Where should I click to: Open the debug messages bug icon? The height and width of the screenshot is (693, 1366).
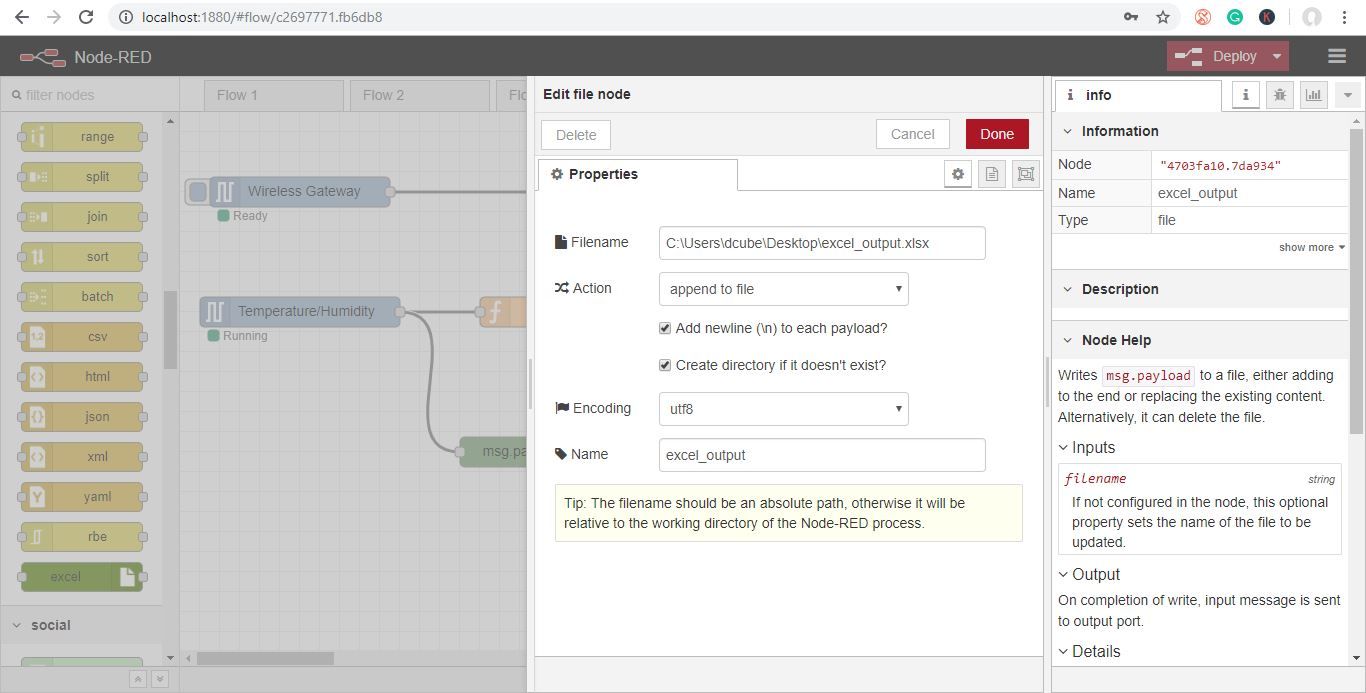(x=1279, y=95)
